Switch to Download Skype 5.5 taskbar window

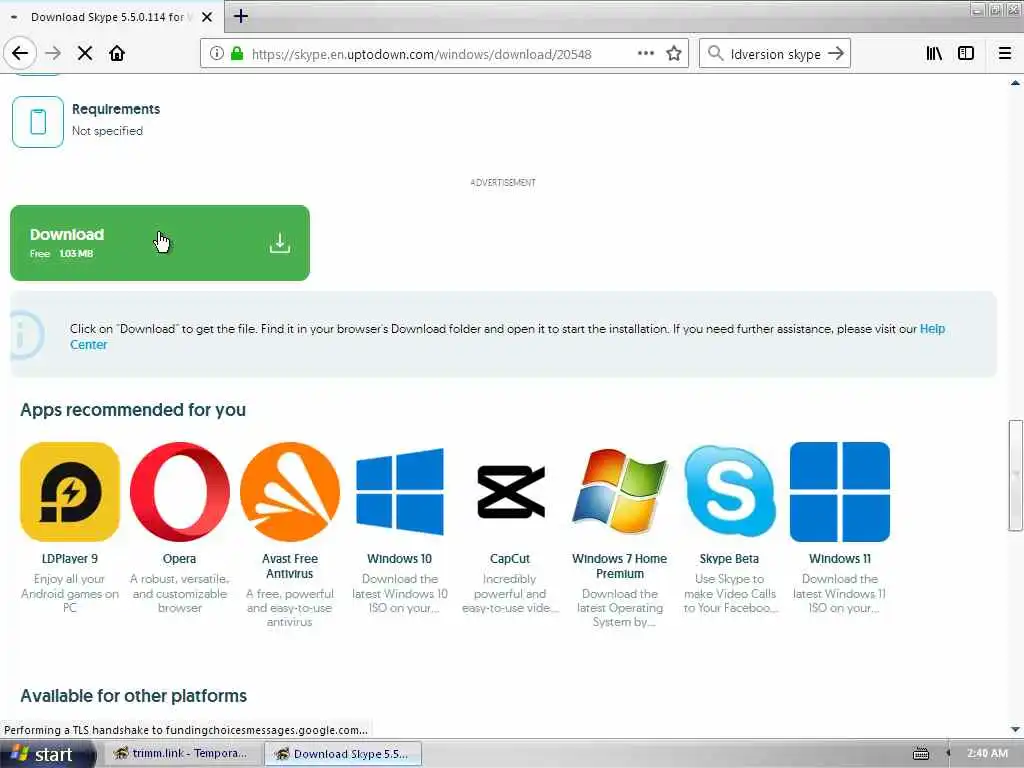coord(344,754)
